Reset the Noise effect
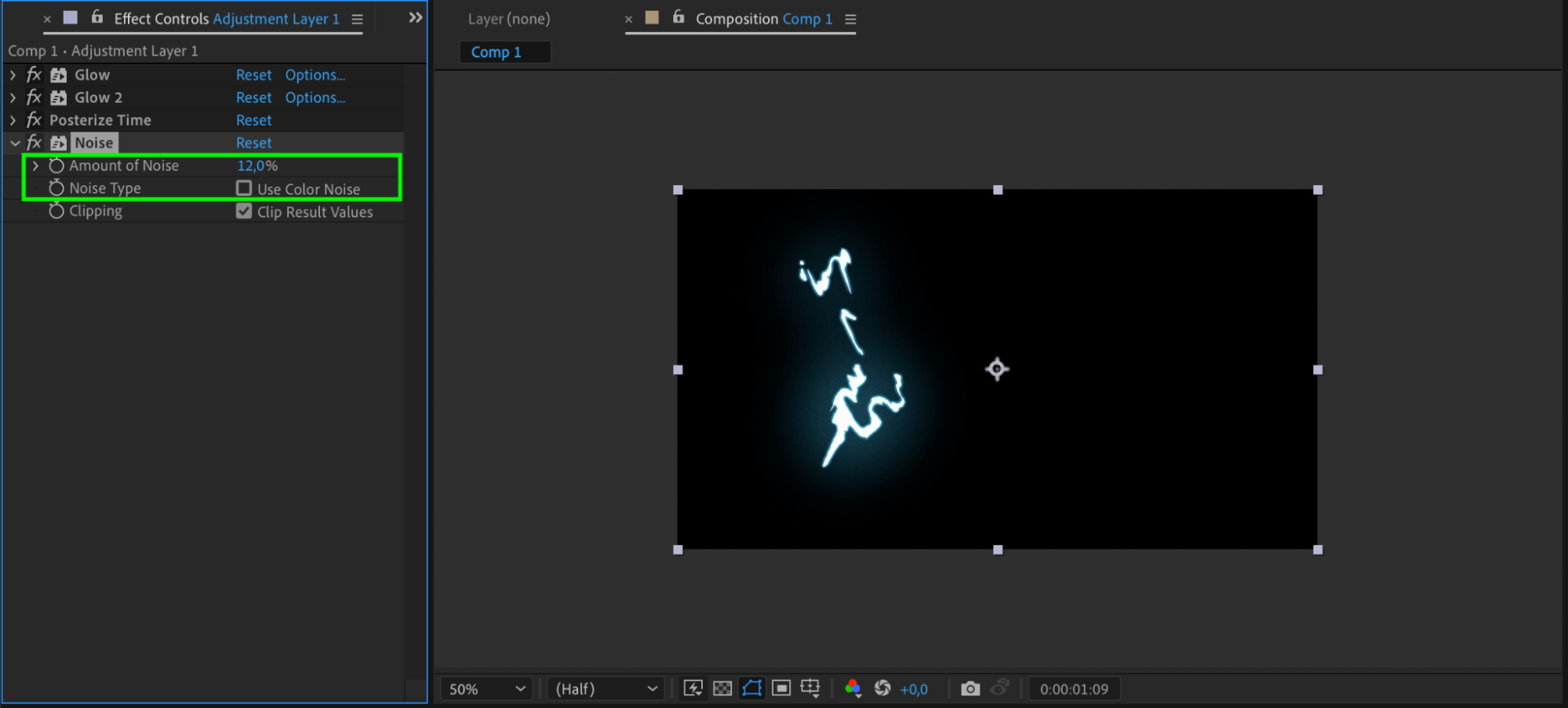 click(x=254, y=143)
